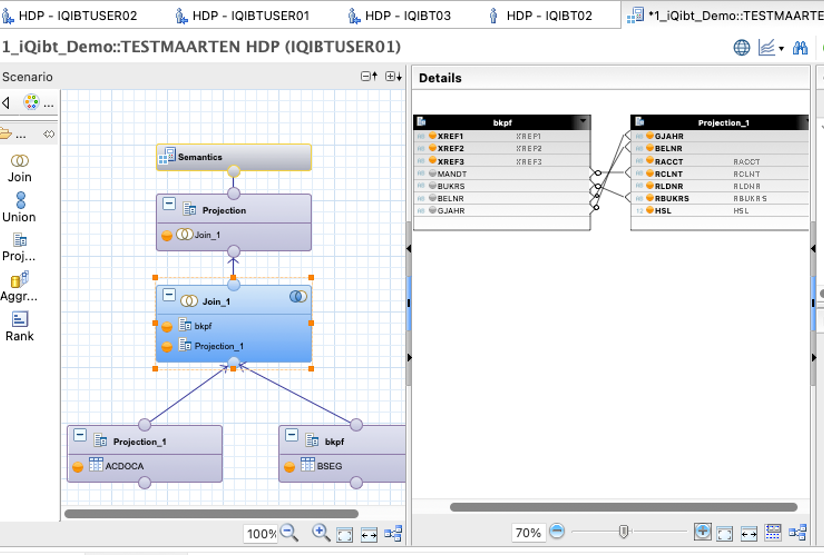Switch to HDP - IQIBT03 tab

[x=399, y=16]
